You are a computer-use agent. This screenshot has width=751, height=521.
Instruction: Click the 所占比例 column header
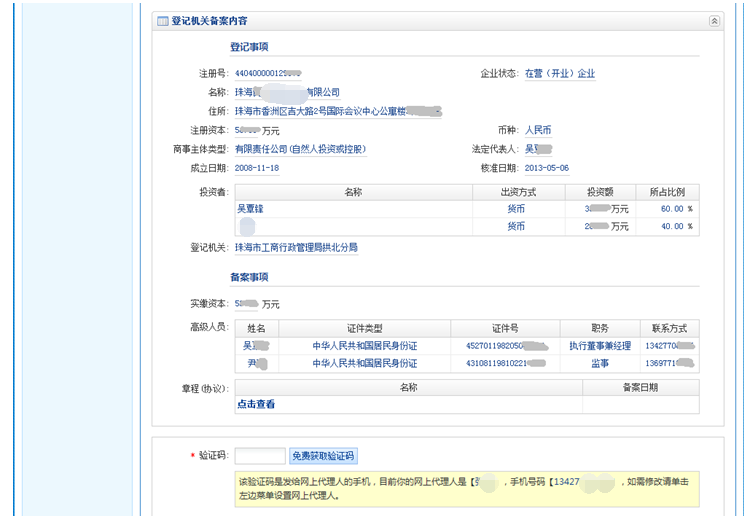tap(667, 192)
